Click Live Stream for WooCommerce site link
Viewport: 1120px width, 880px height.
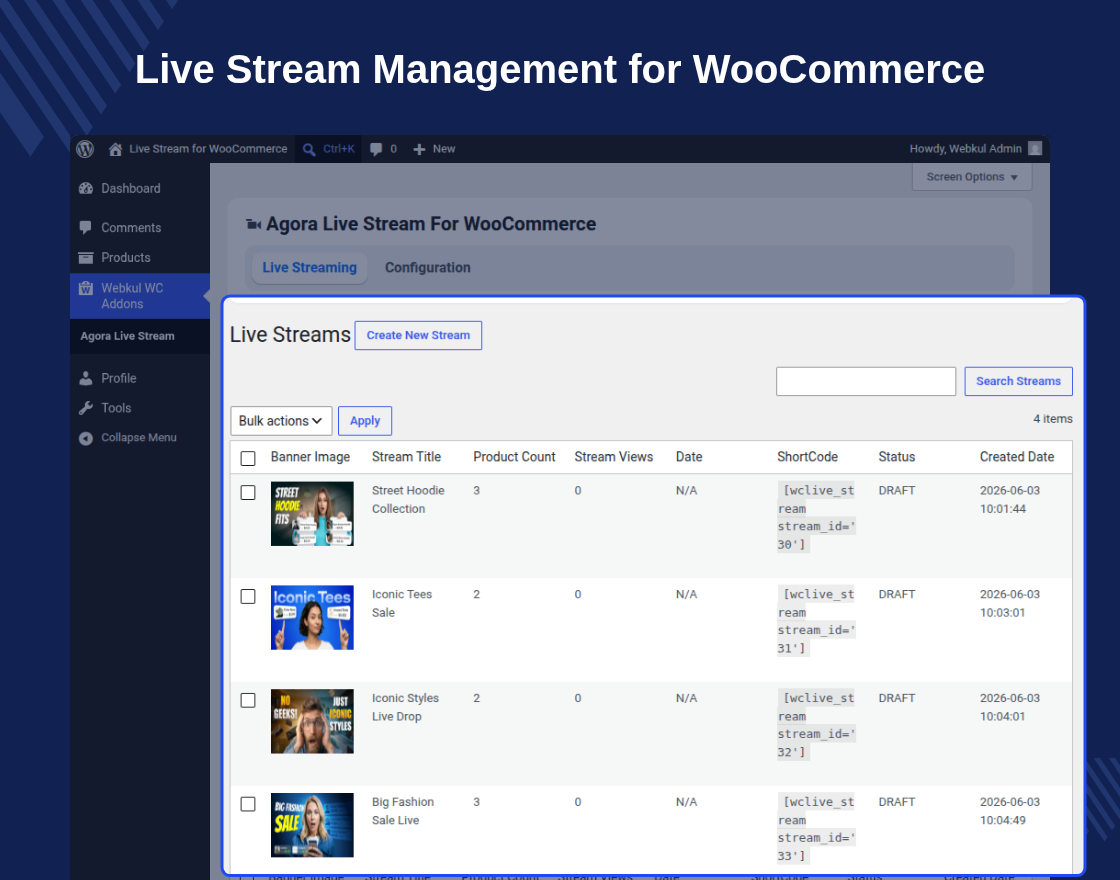[x=208, y=149]
